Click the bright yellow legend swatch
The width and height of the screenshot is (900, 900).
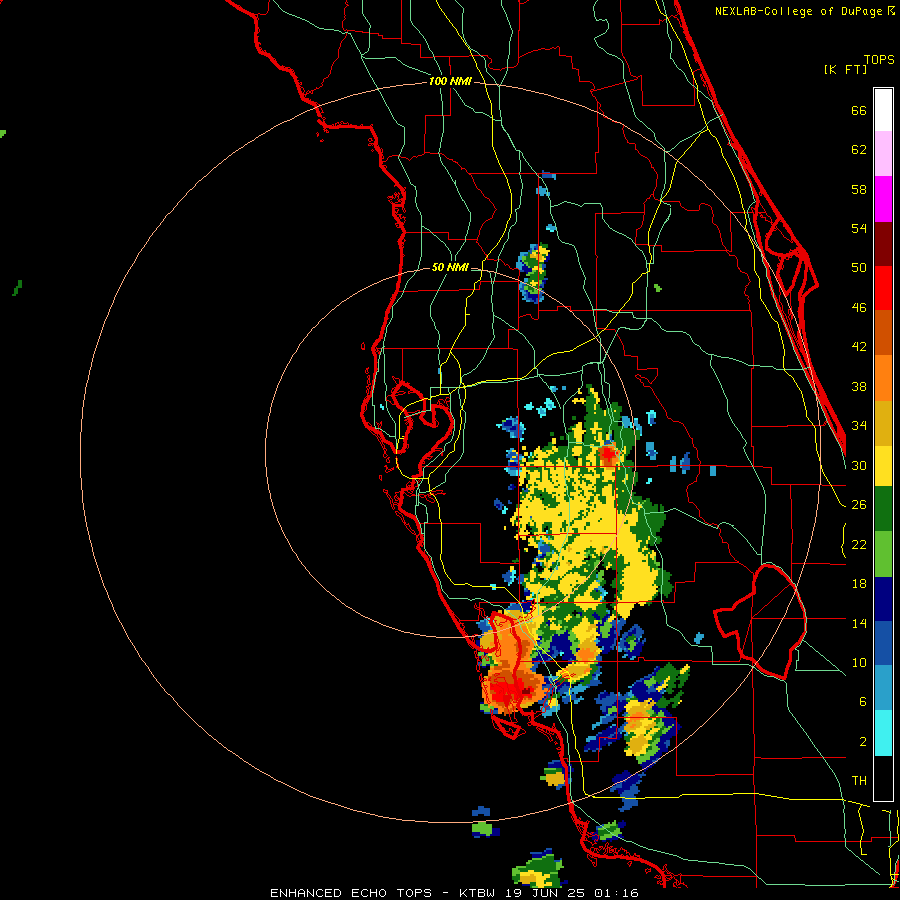pyautogui.click(x=883, y=466)
